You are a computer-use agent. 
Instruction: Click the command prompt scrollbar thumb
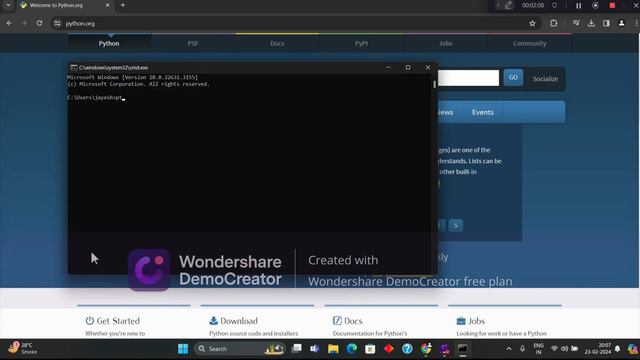[x=434, y=84]
